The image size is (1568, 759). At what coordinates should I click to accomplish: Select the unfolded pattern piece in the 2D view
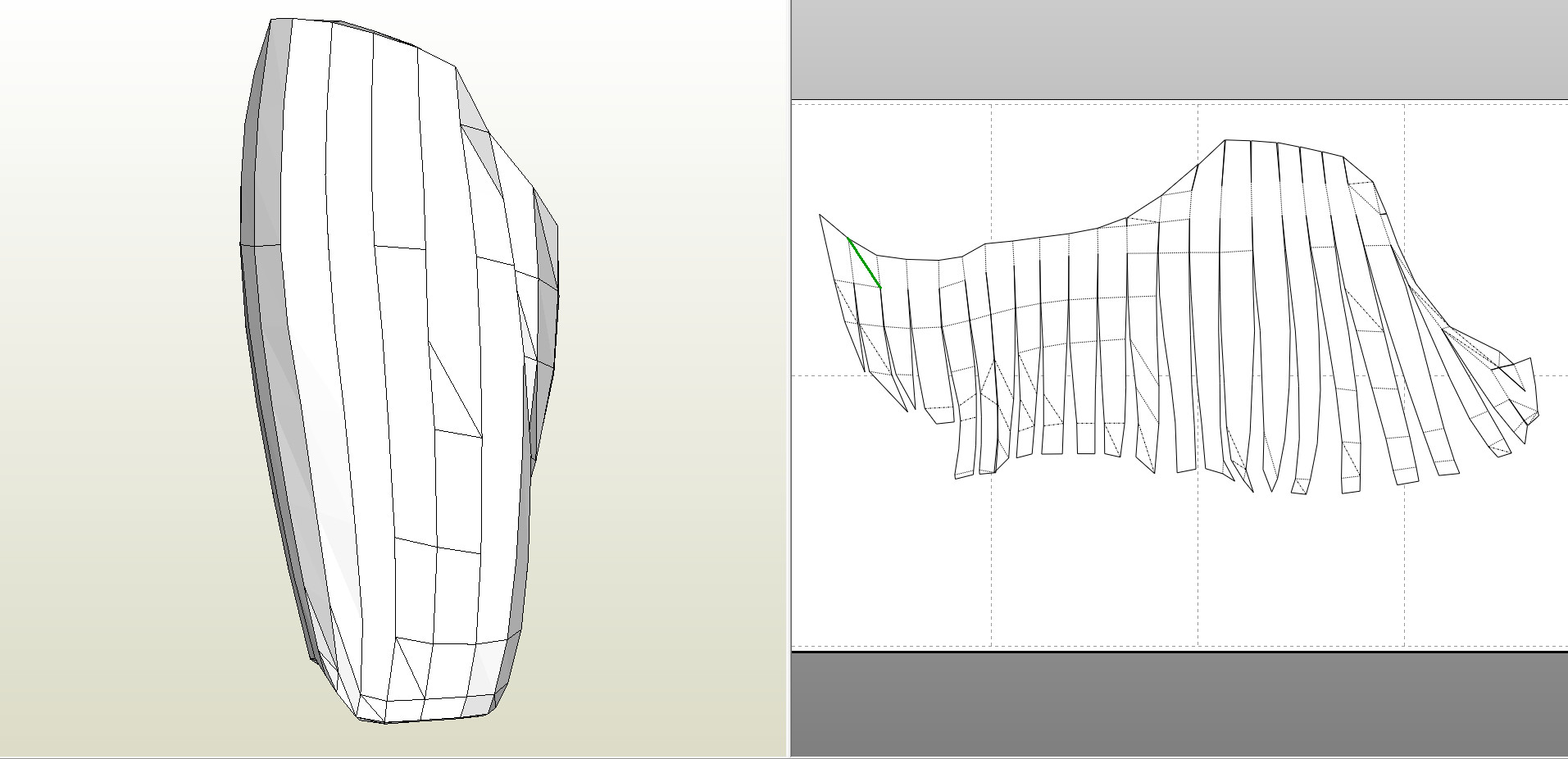tap(1179, 317)
